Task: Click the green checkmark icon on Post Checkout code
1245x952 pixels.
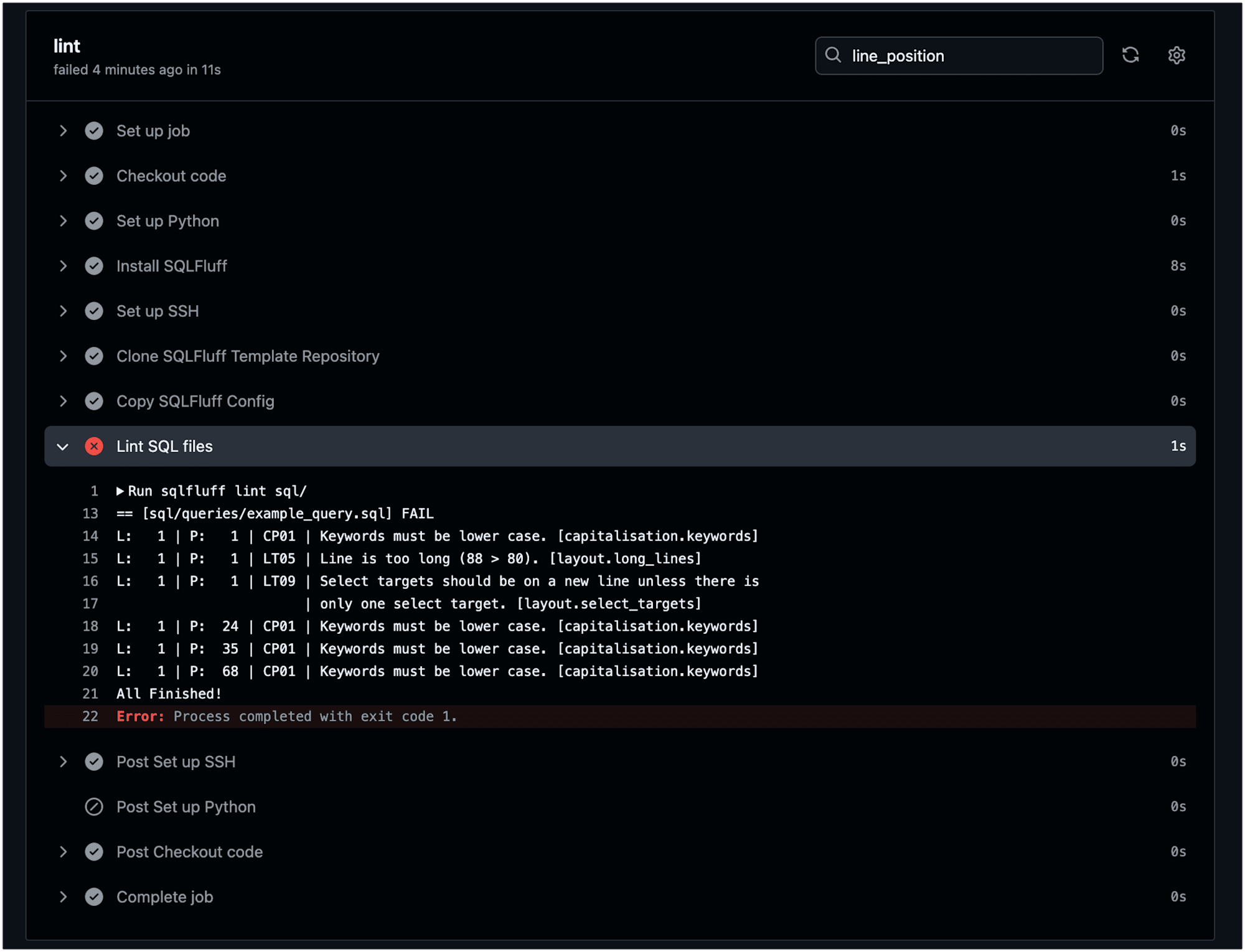Action: click(x=94, y=851)
